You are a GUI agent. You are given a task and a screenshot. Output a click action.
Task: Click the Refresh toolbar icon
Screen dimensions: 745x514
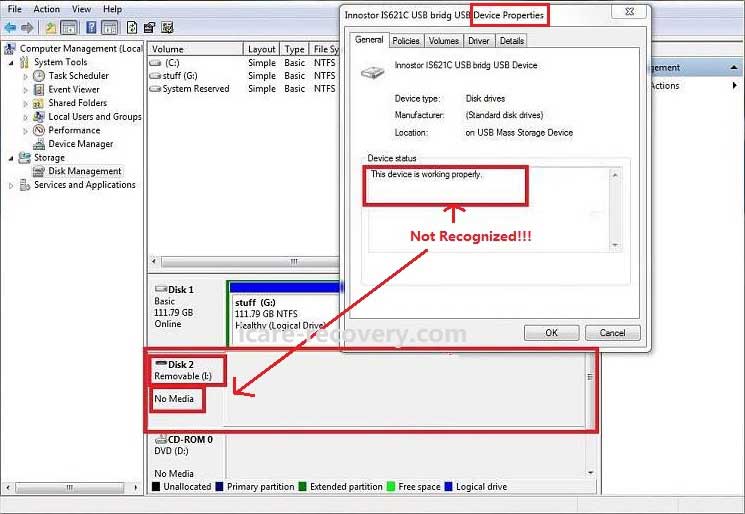132,28
